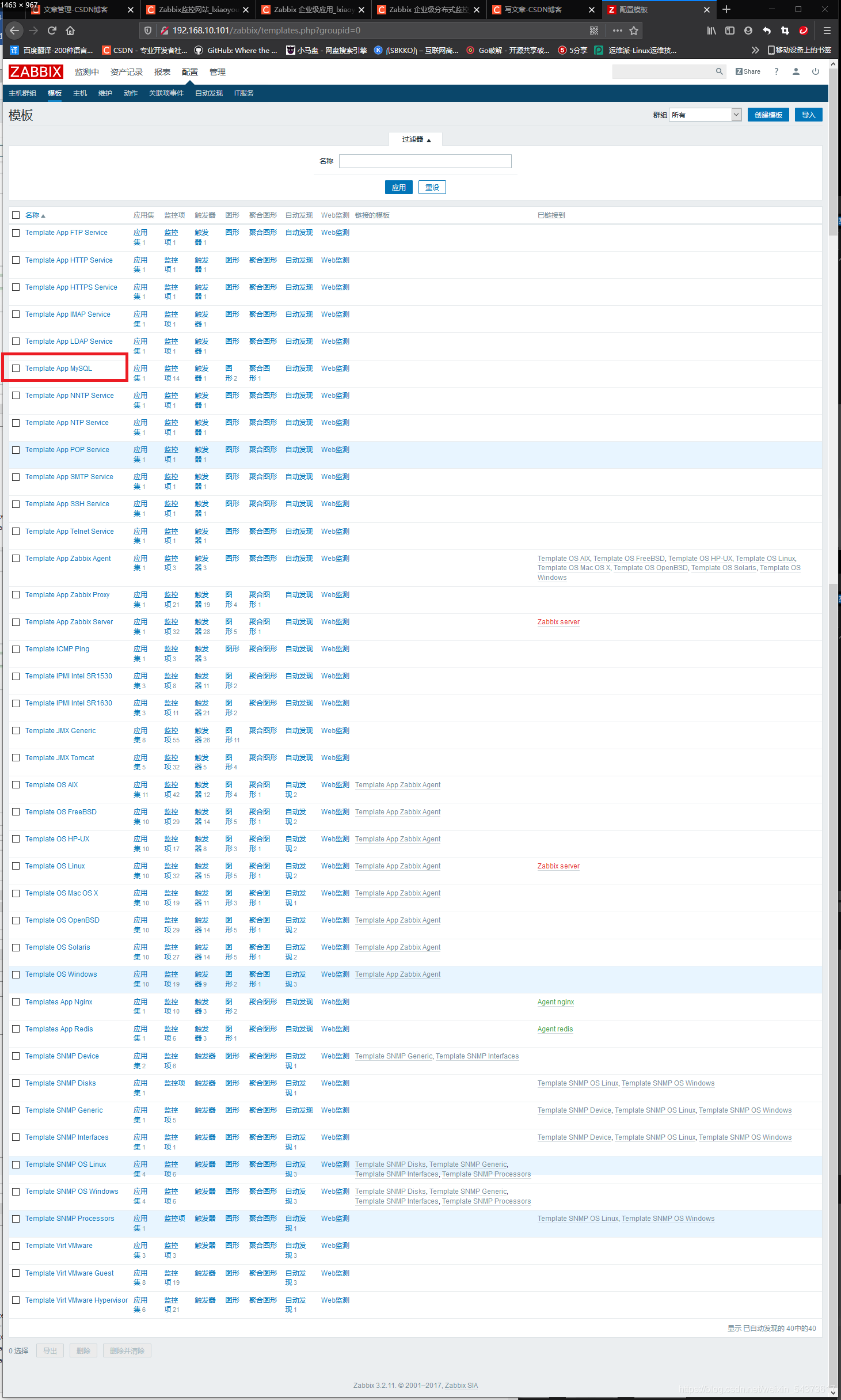Screen dimensions: 841x1400
Task: Open the Firefox library icon
Action: (711, 31)
